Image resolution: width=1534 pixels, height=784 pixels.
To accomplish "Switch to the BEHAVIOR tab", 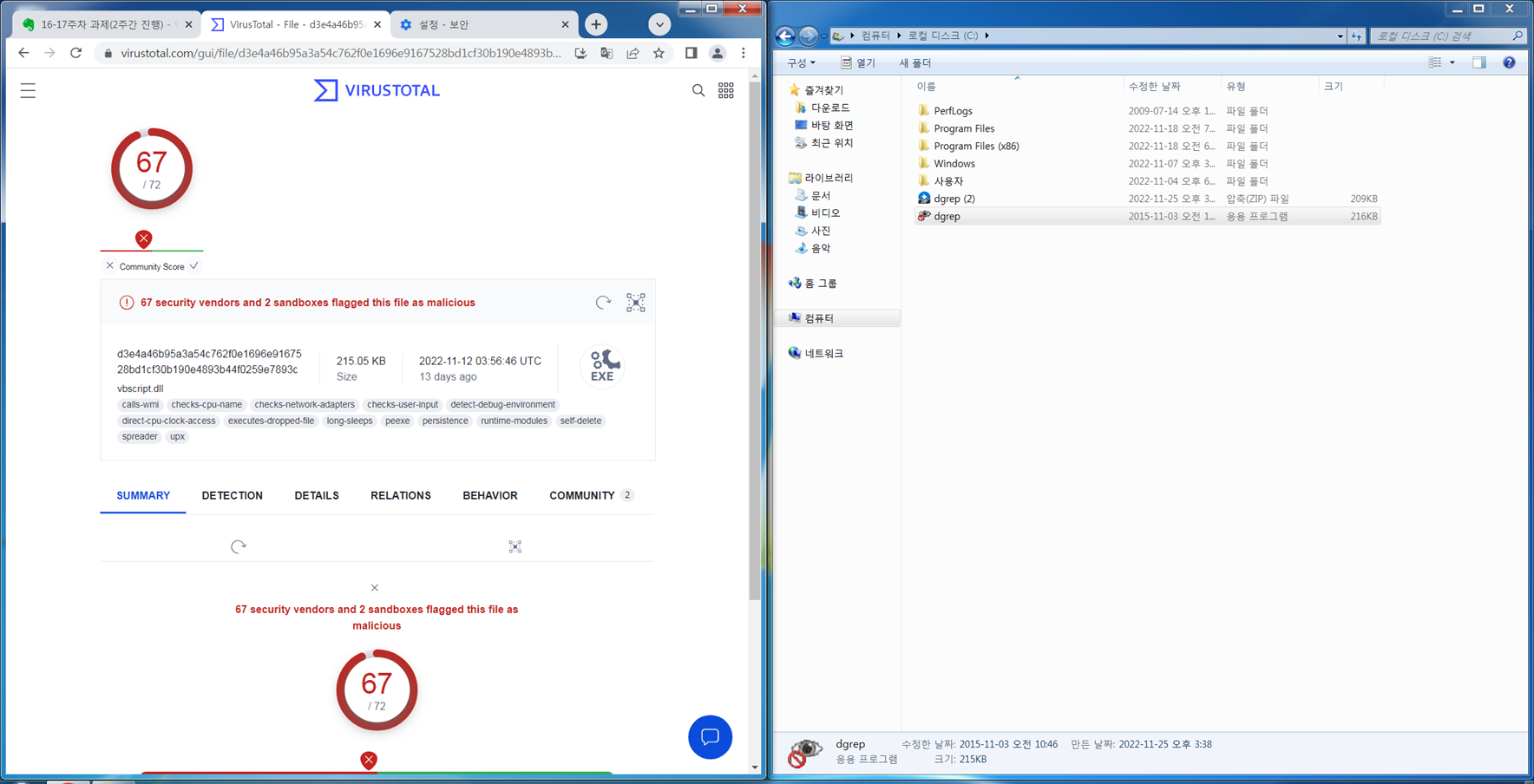I will [x=490, y=495].
